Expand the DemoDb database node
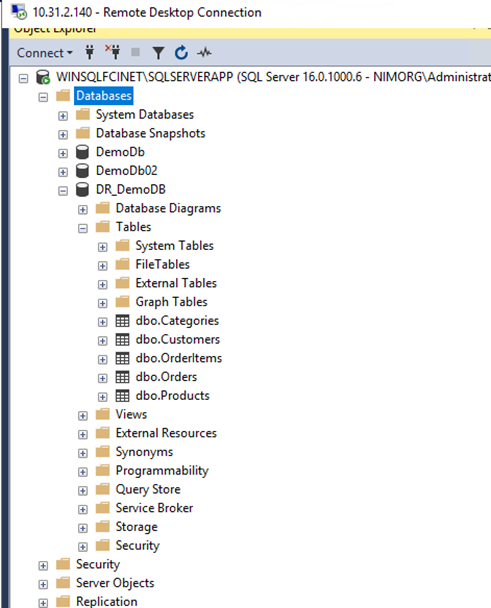 pos(63,154)
